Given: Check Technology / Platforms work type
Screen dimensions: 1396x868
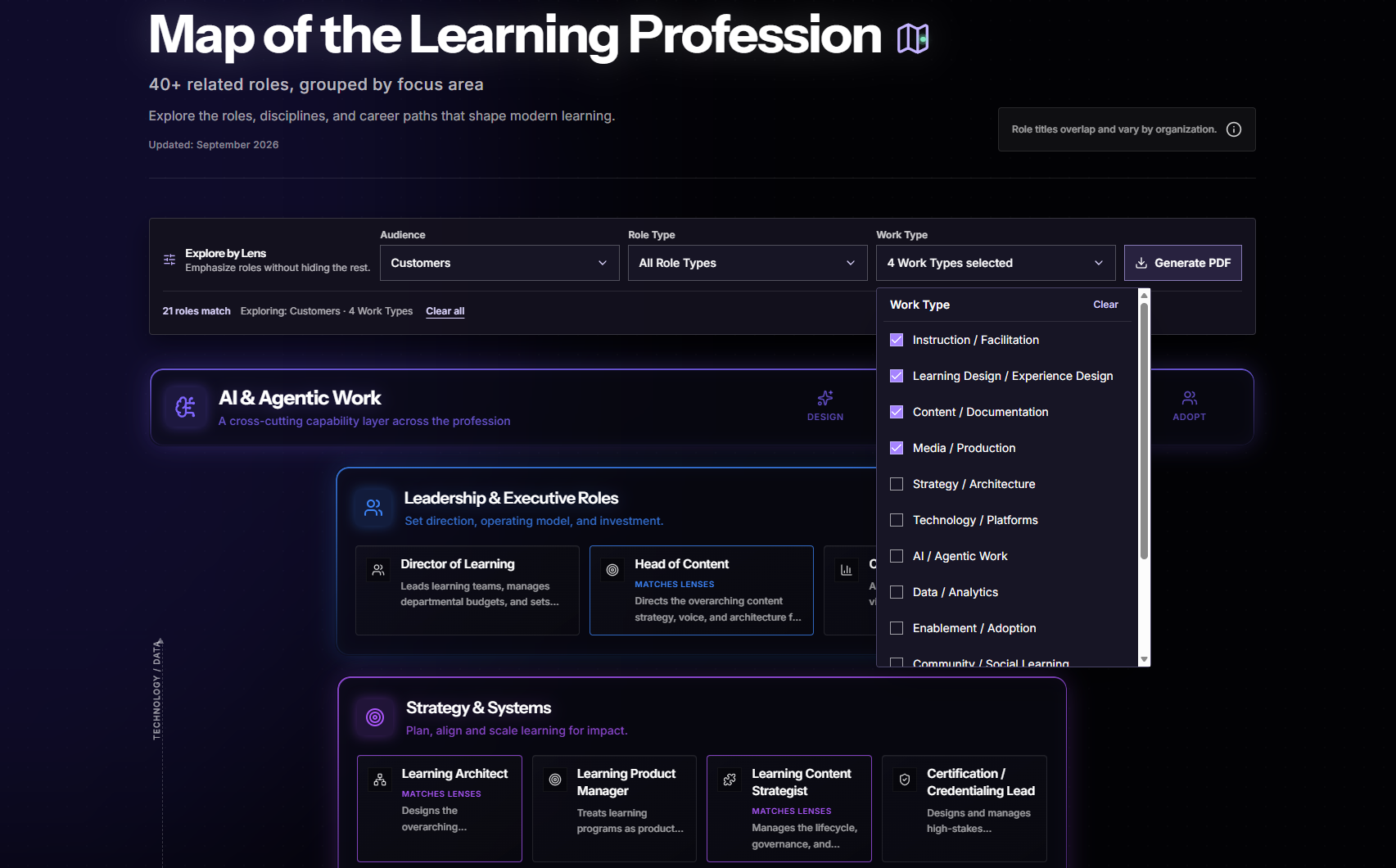Looking at the screenshot, I should [x=897, y=520].
